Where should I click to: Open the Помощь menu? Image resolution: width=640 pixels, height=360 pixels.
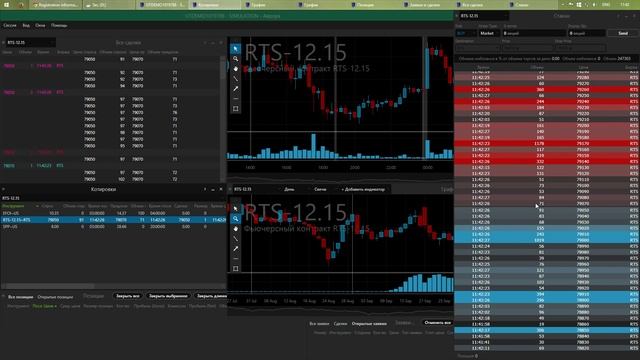tap(59, 25)
